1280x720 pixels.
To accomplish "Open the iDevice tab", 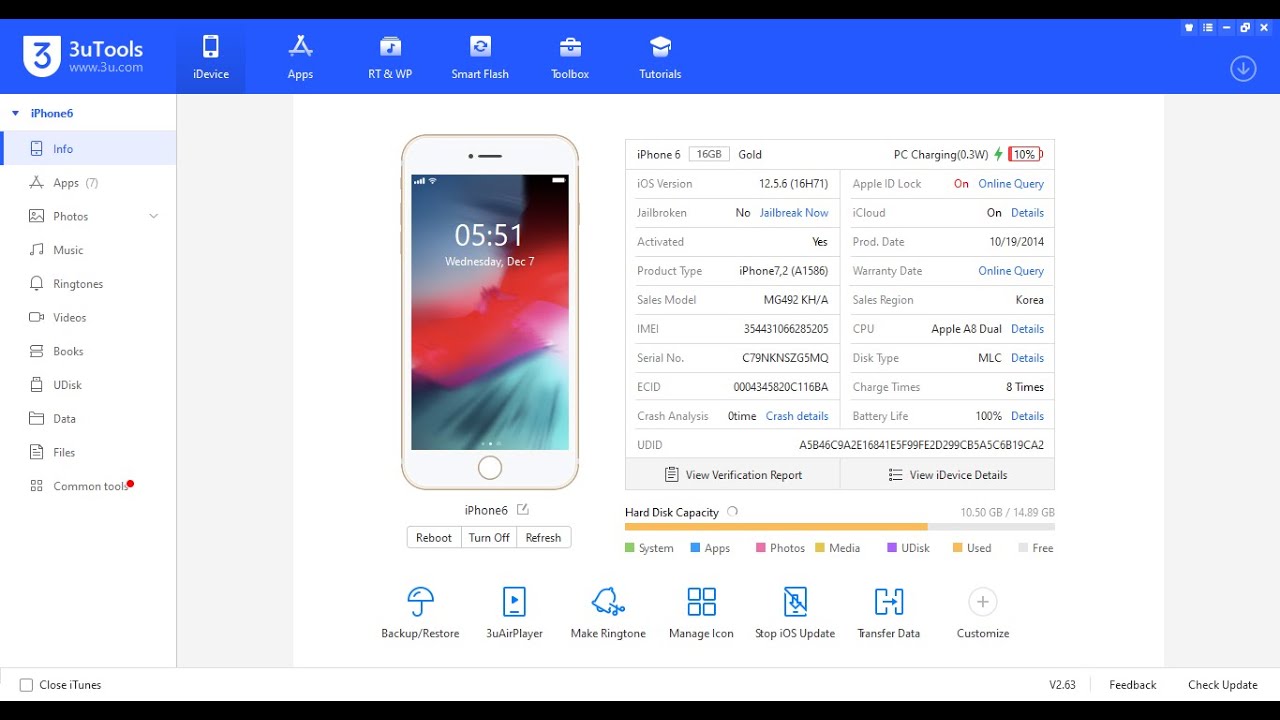I will [x=211, y=58].
